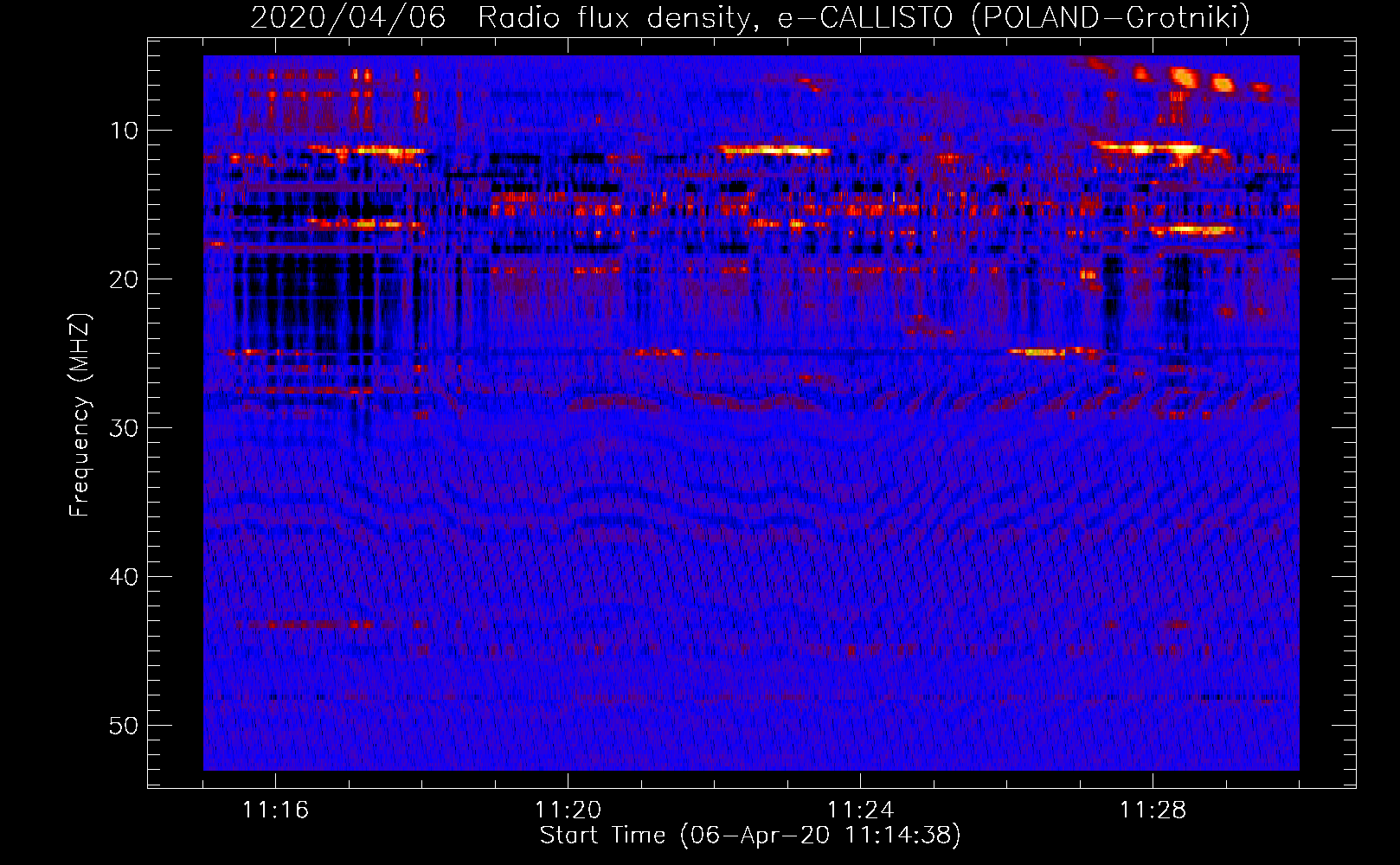Click the 'Frequency (MHZ)' axis label
1400x865 pixels.
coord(80,414)
